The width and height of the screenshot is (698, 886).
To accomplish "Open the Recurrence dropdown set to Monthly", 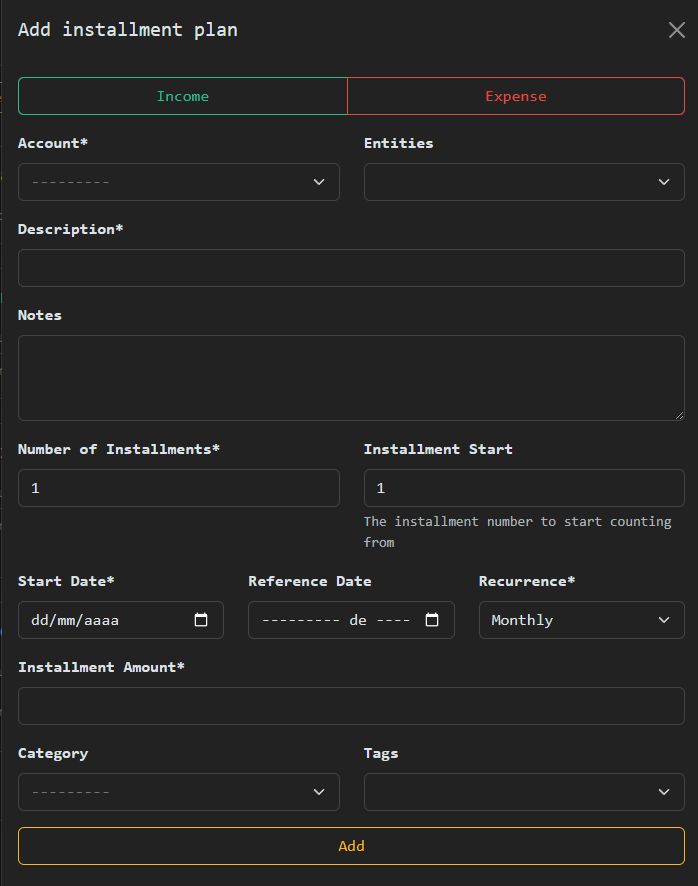I will [x=581, y=620].
